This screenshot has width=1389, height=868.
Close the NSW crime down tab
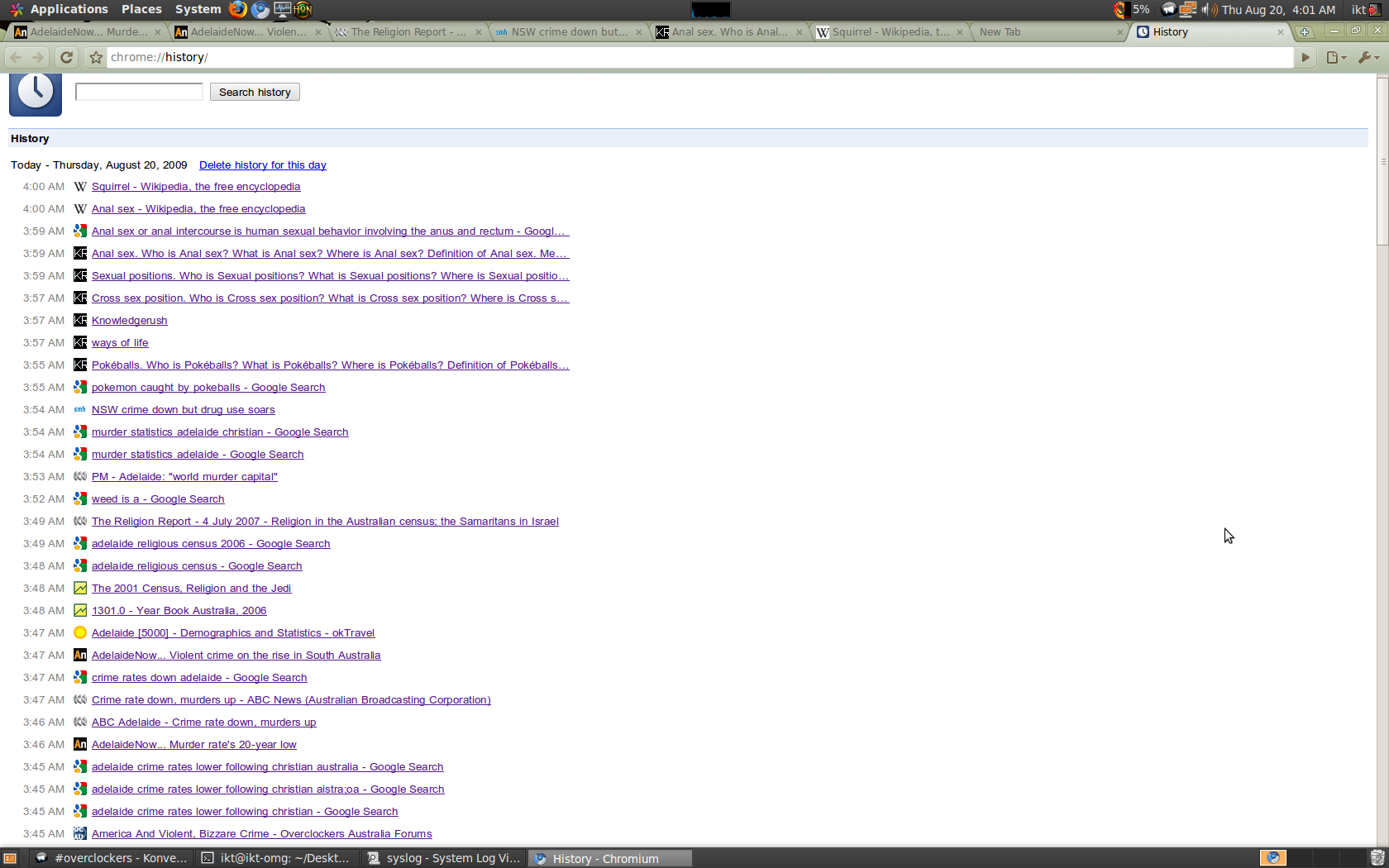click(639, 32)
